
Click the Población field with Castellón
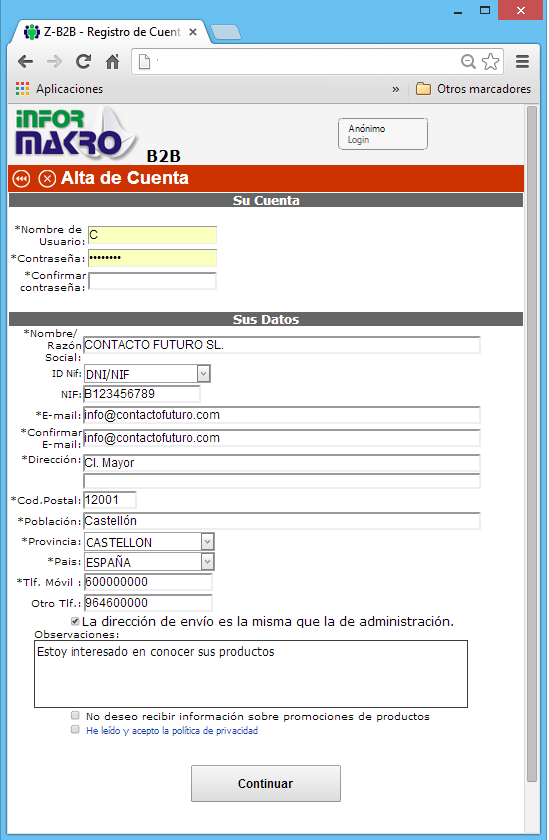click(282, 521)
